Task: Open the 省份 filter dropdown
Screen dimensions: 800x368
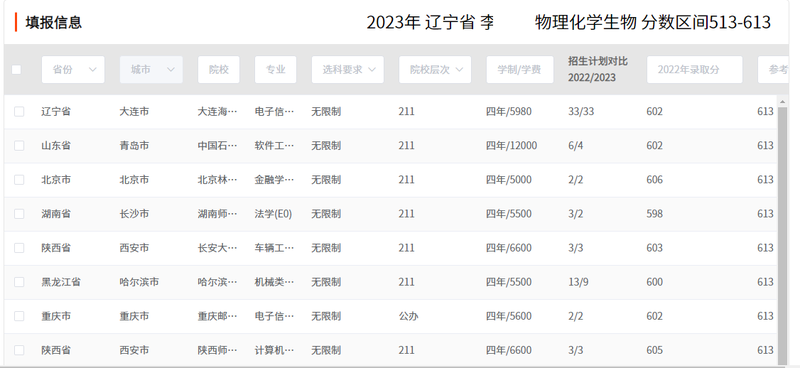Action: click(x=73, y=69)
